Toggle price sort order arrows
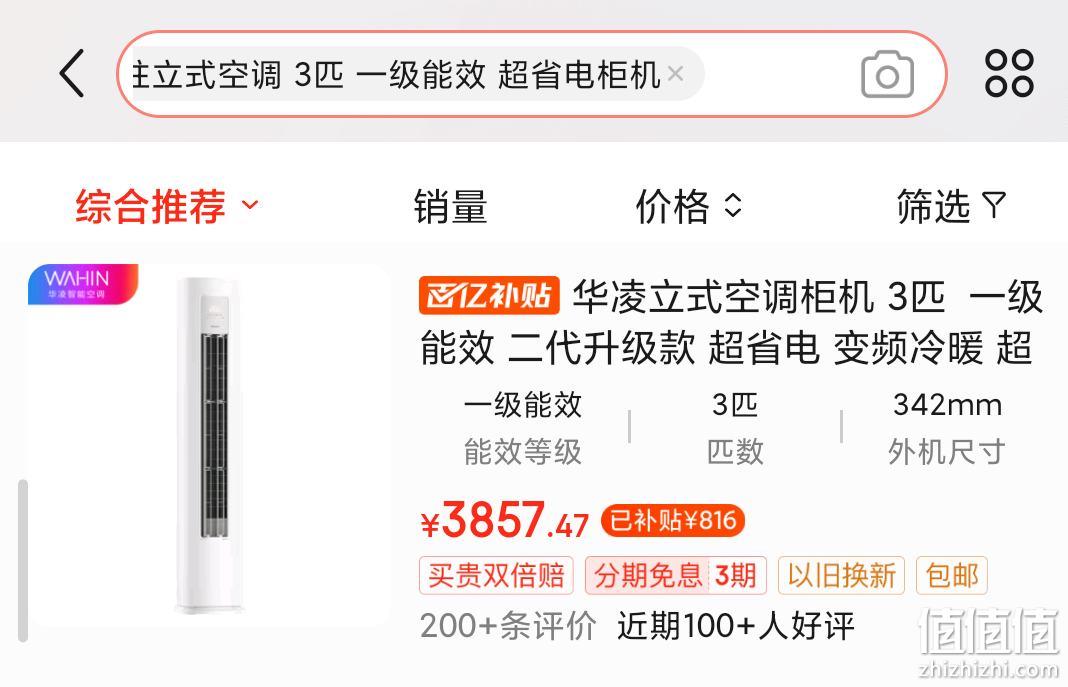Screen dimensions: 1068x687 point(732,205)
